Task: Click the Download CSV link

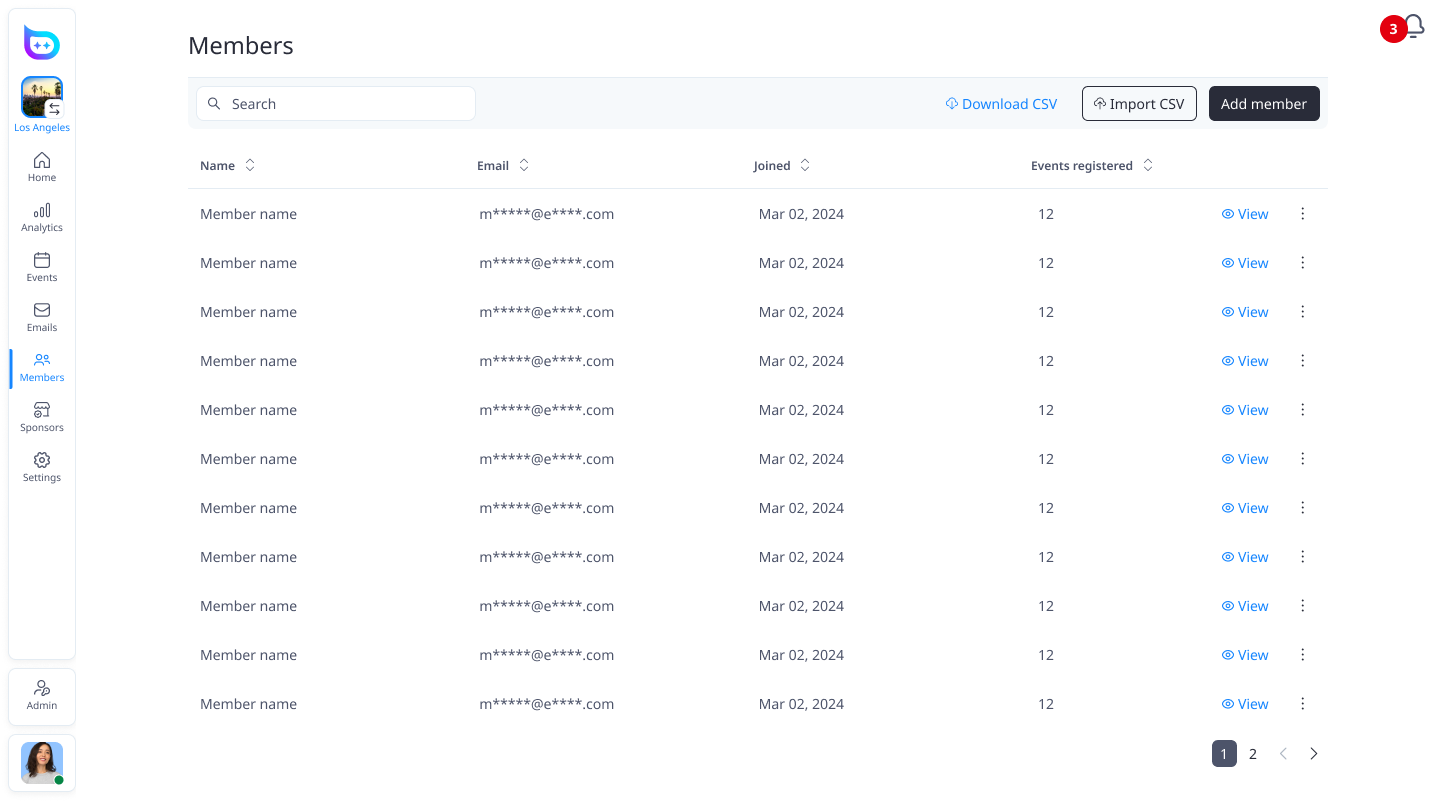Action: [x=1001, y=104]
